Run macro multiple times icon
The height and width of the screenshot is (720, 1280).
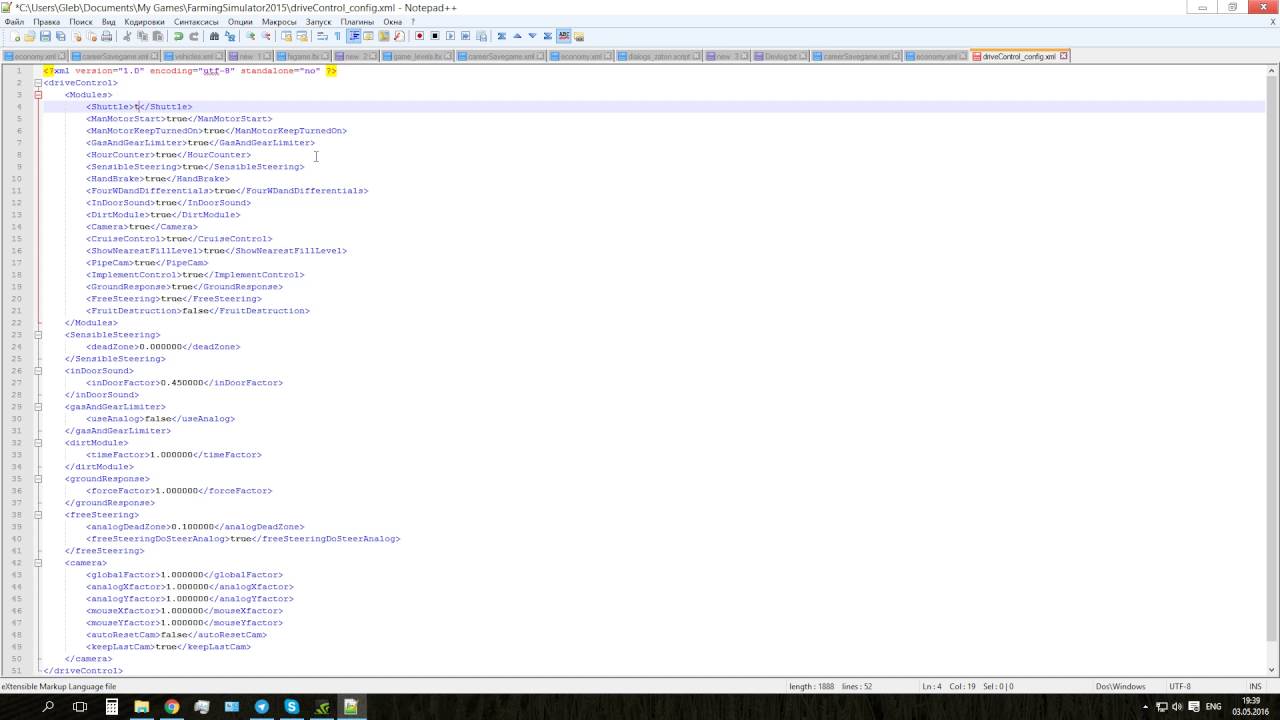(465, 36)
